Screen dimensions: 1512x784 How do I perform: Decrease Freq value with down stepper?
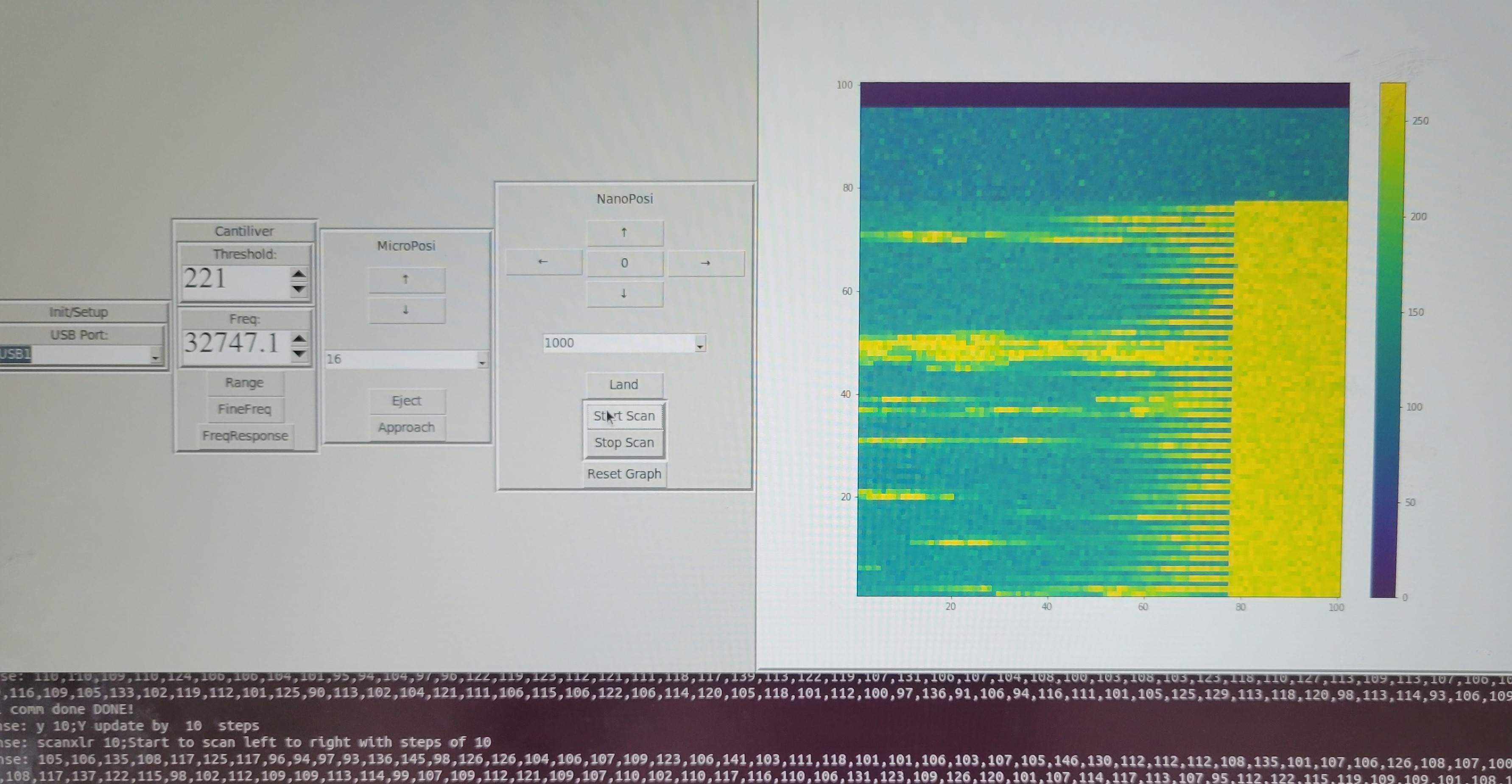click(299, 353)
